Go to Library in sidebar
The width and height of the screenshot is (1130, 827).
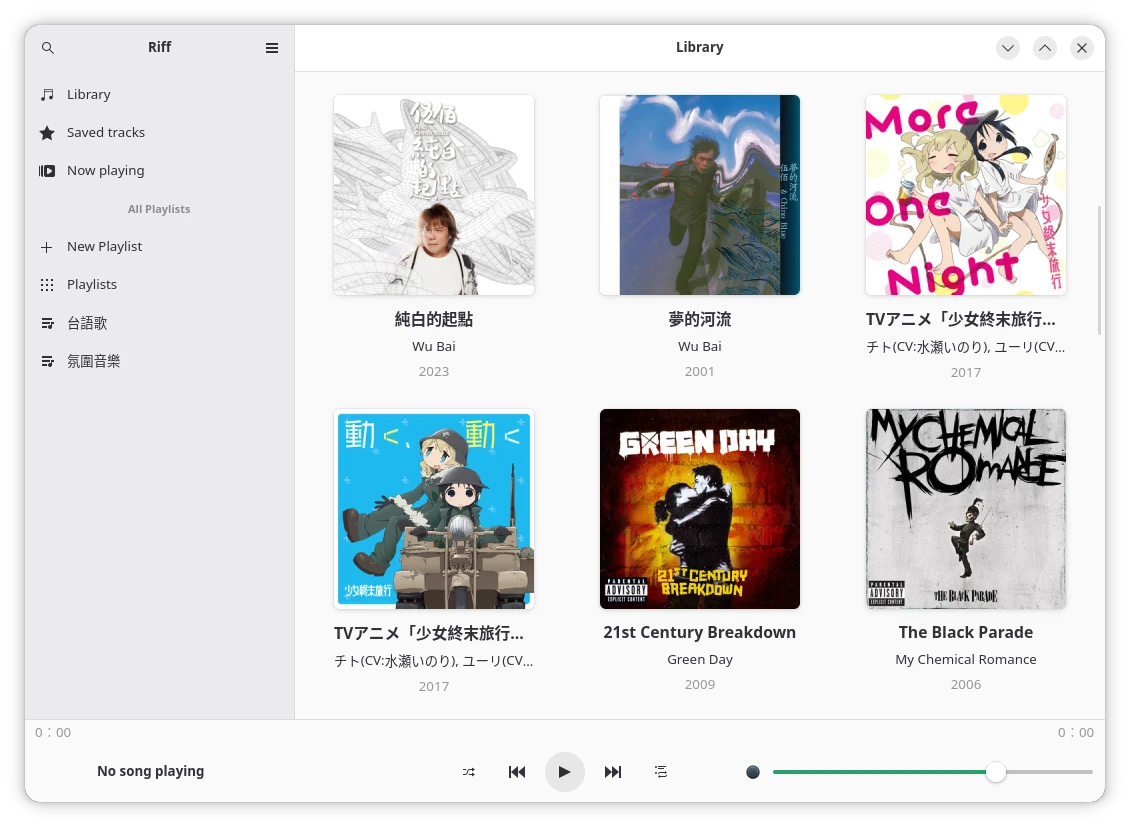tap(89, 95)
